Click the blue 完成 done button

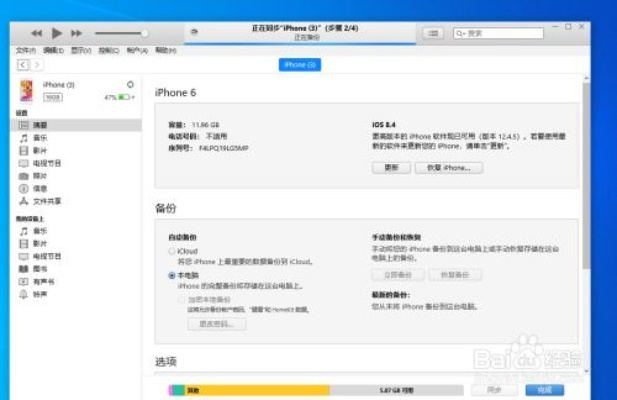click(545, 390)
